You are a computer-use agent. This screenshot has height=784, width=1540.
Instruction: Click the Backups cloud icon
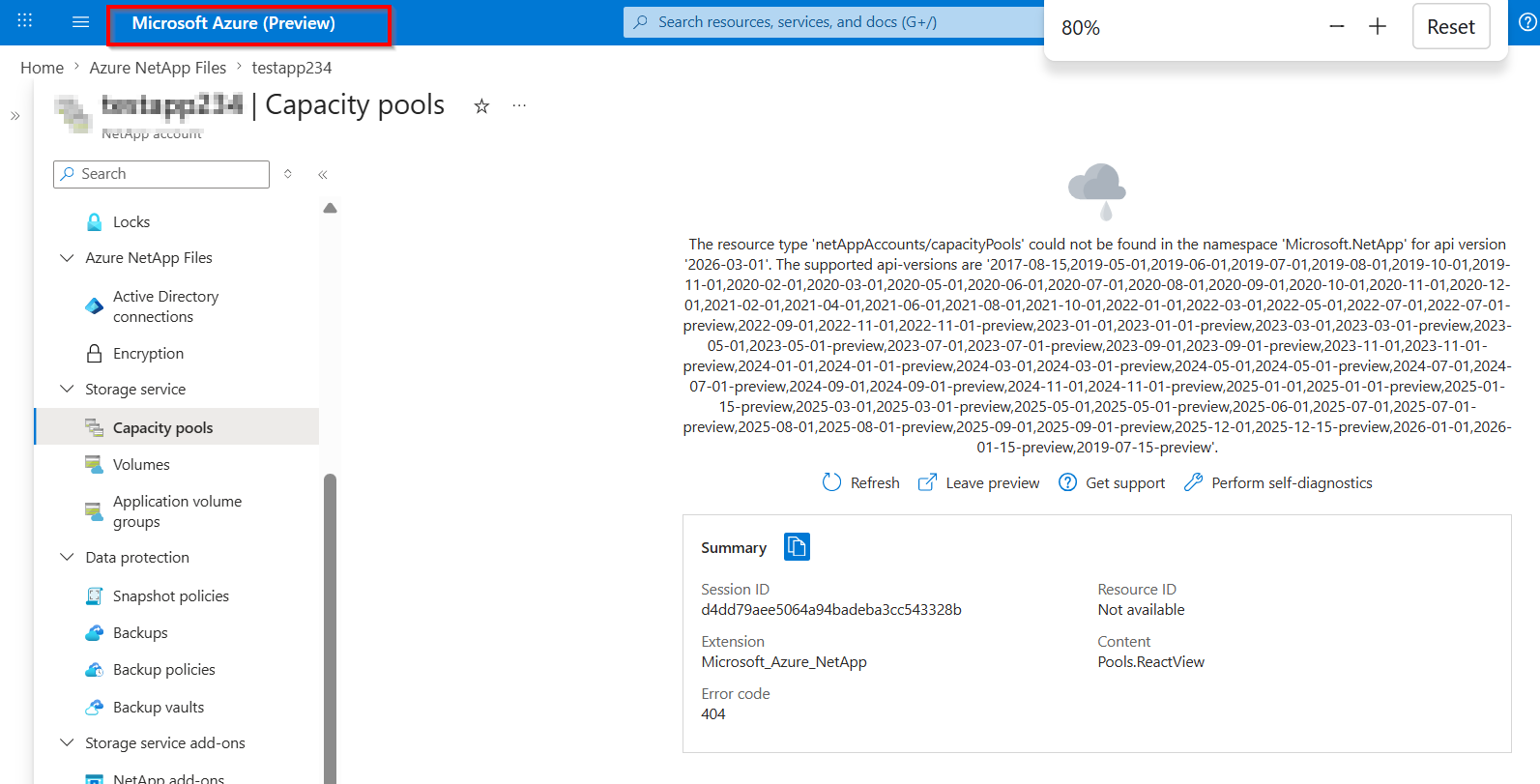(x=95, y=633)
